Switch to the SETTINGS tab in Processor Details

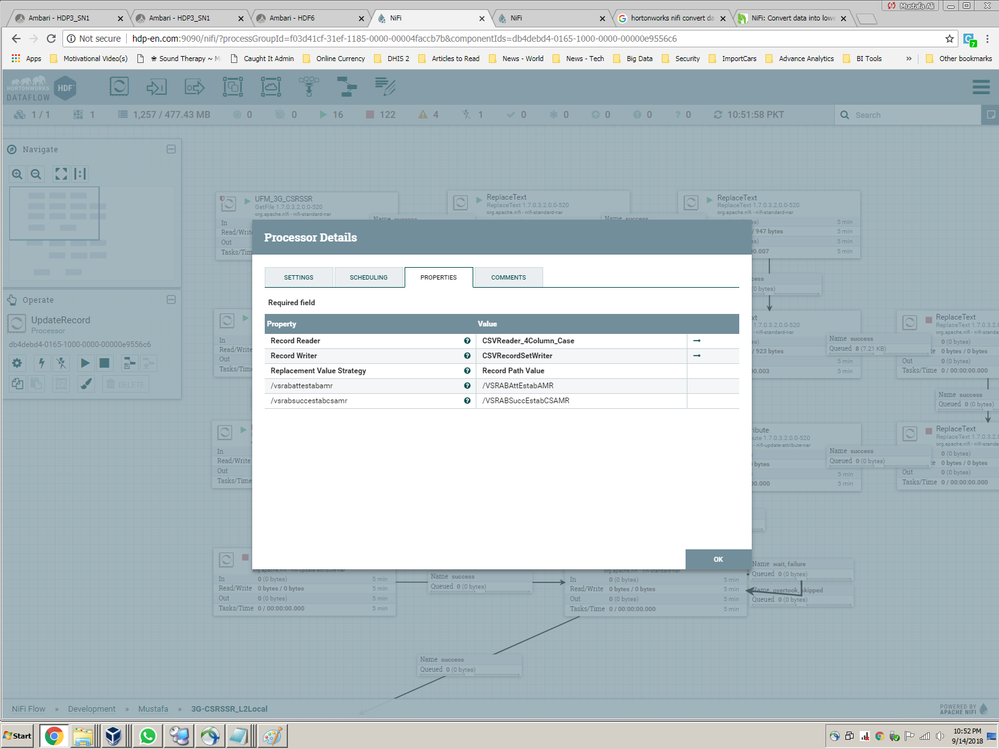pyautogui.click(x=298, y=277)
